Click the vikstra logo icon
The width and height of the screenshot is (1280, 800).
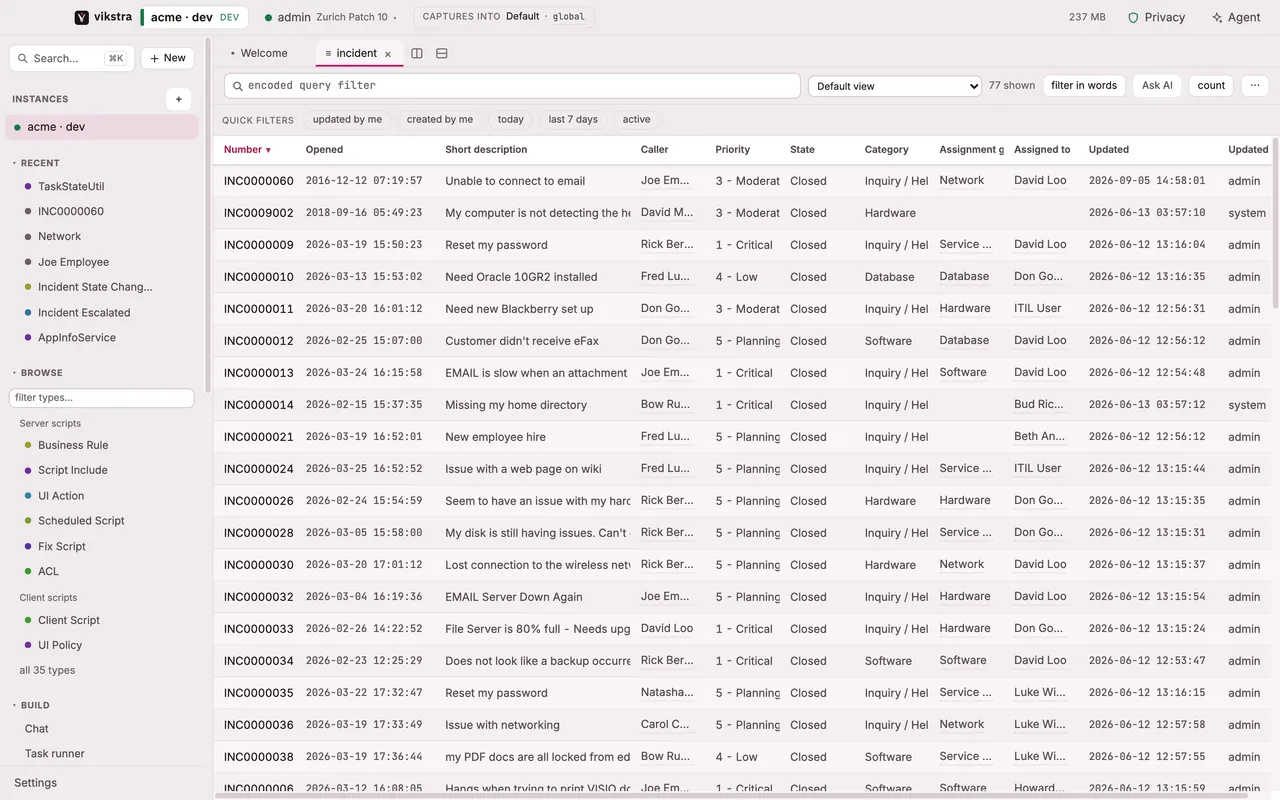click(82, 17)
